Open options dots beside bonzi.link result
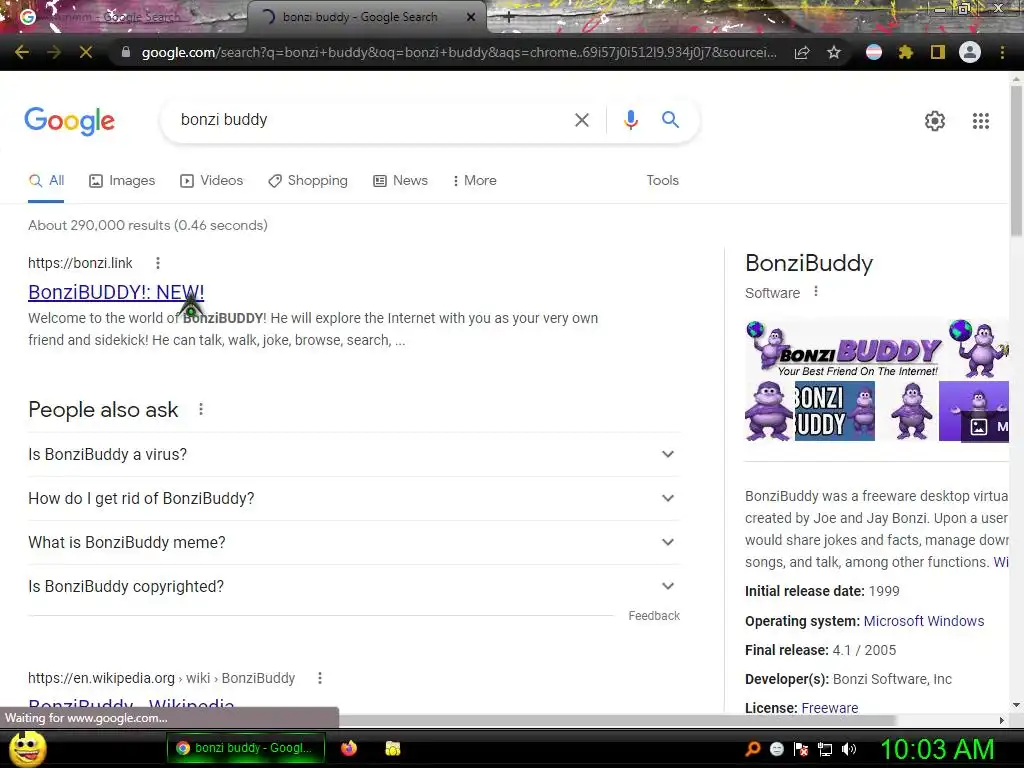1024x768 pixels. click(x=157, y=263)
